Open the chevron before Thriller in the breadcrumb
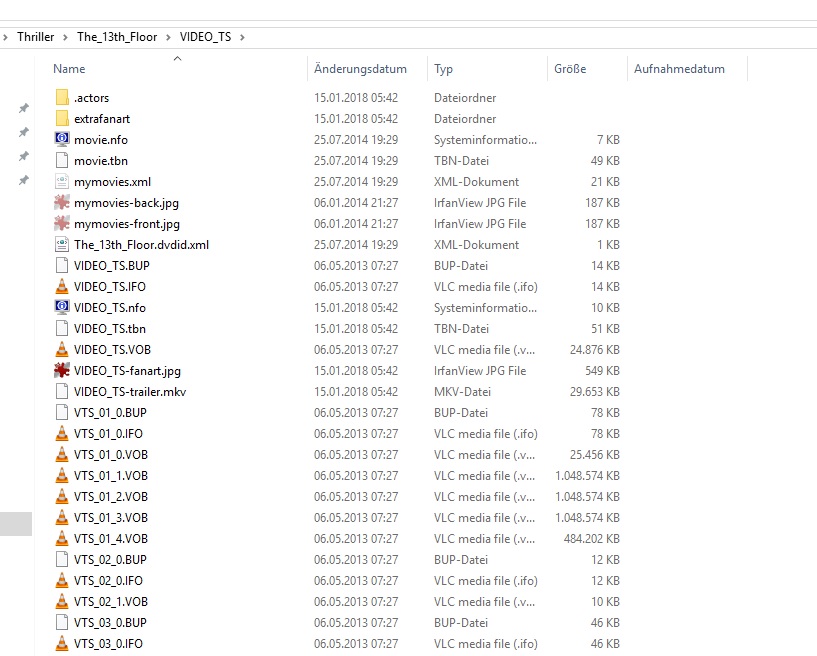This screenshot has width=817, height=656. point(5,37)
